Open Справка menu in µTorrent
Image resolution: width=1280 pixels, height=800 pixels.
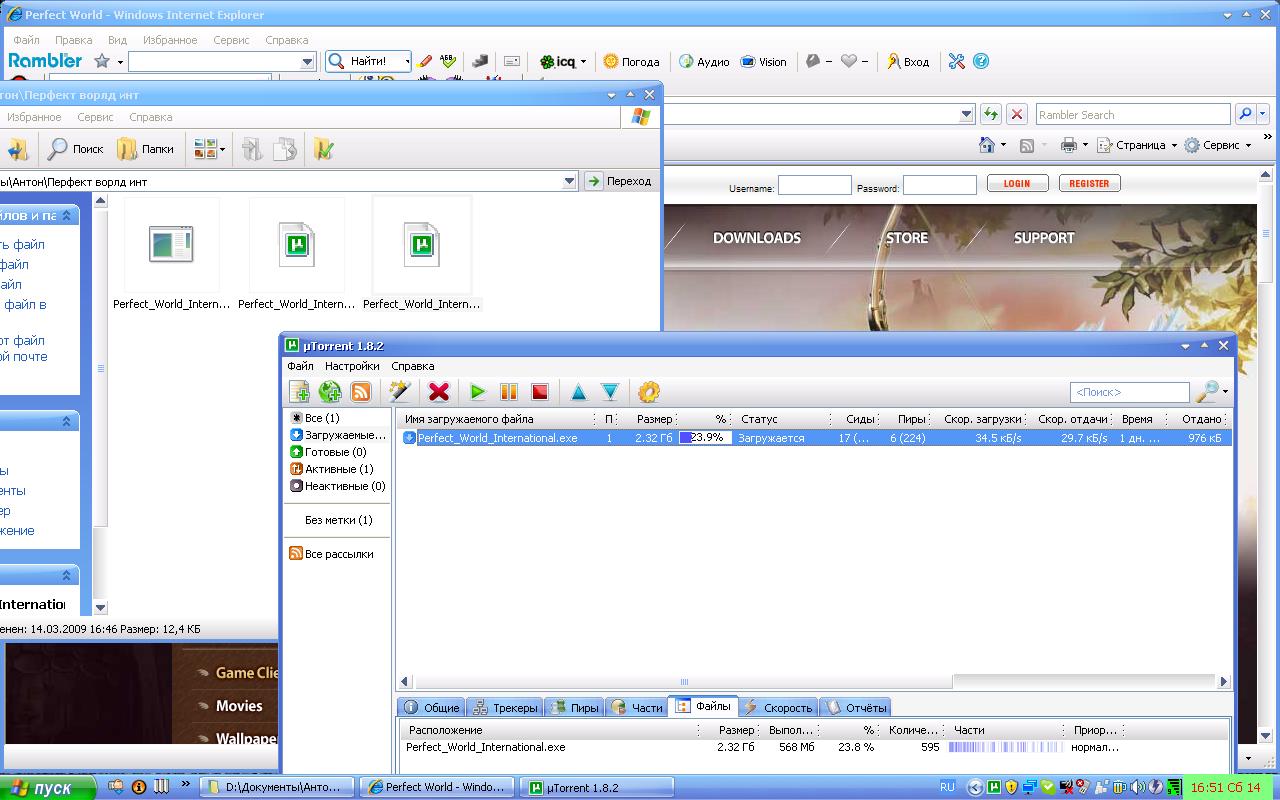[413, 366]
